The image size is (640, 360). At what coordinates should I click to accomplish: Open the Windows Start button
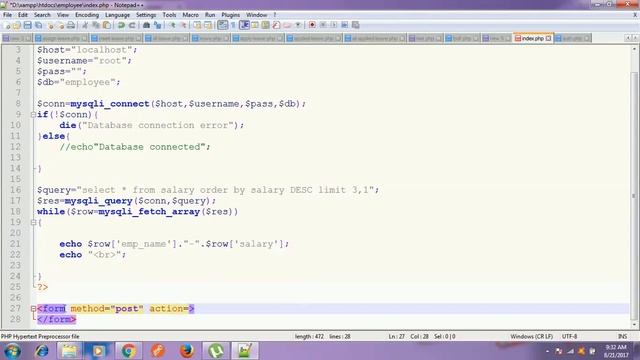click(x=12, y=351)
